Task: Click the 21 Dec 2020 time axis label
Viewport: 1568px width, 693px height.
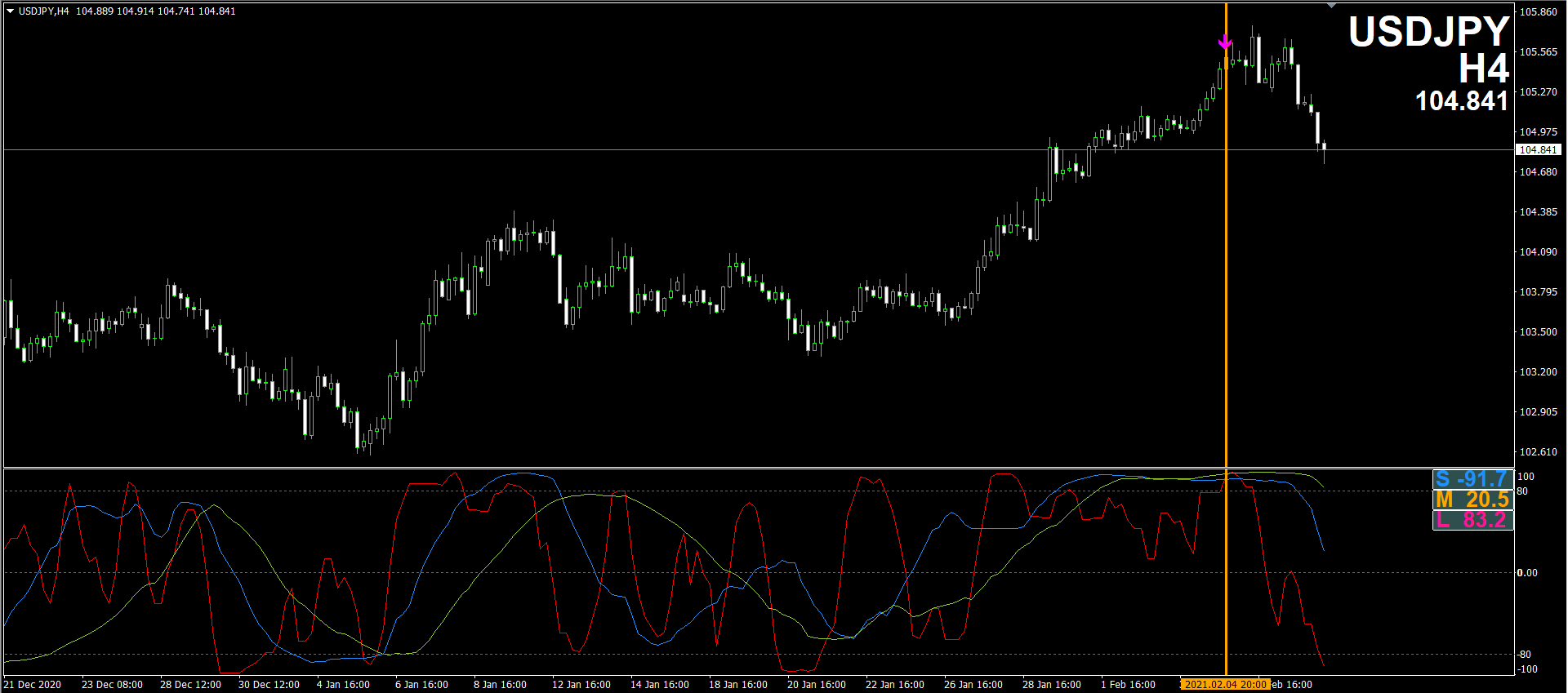Action: [33, 685]
